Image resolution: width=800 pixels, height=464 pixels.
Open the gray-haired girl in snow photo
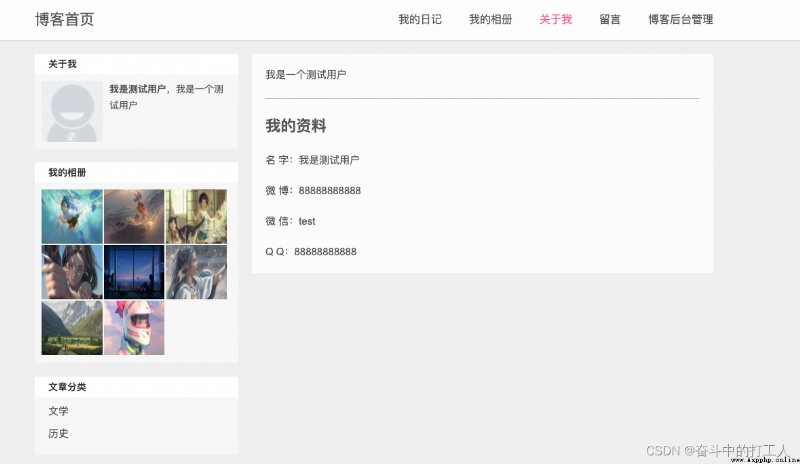[x=196, y=272]
